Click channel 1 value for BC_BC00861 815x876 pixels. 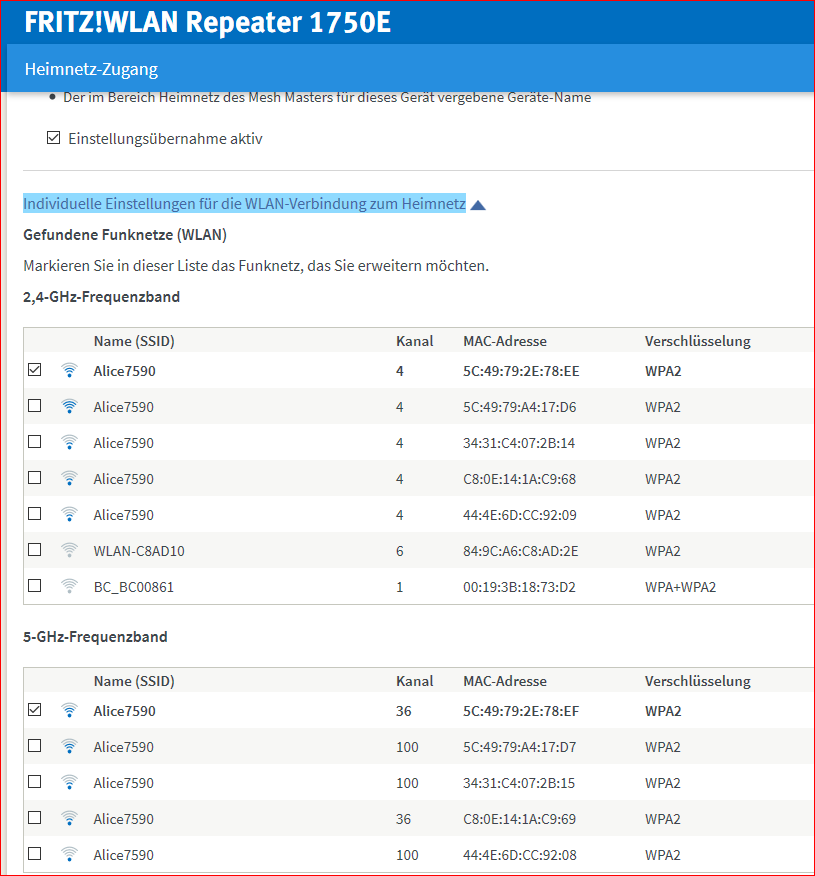point(399,587)
